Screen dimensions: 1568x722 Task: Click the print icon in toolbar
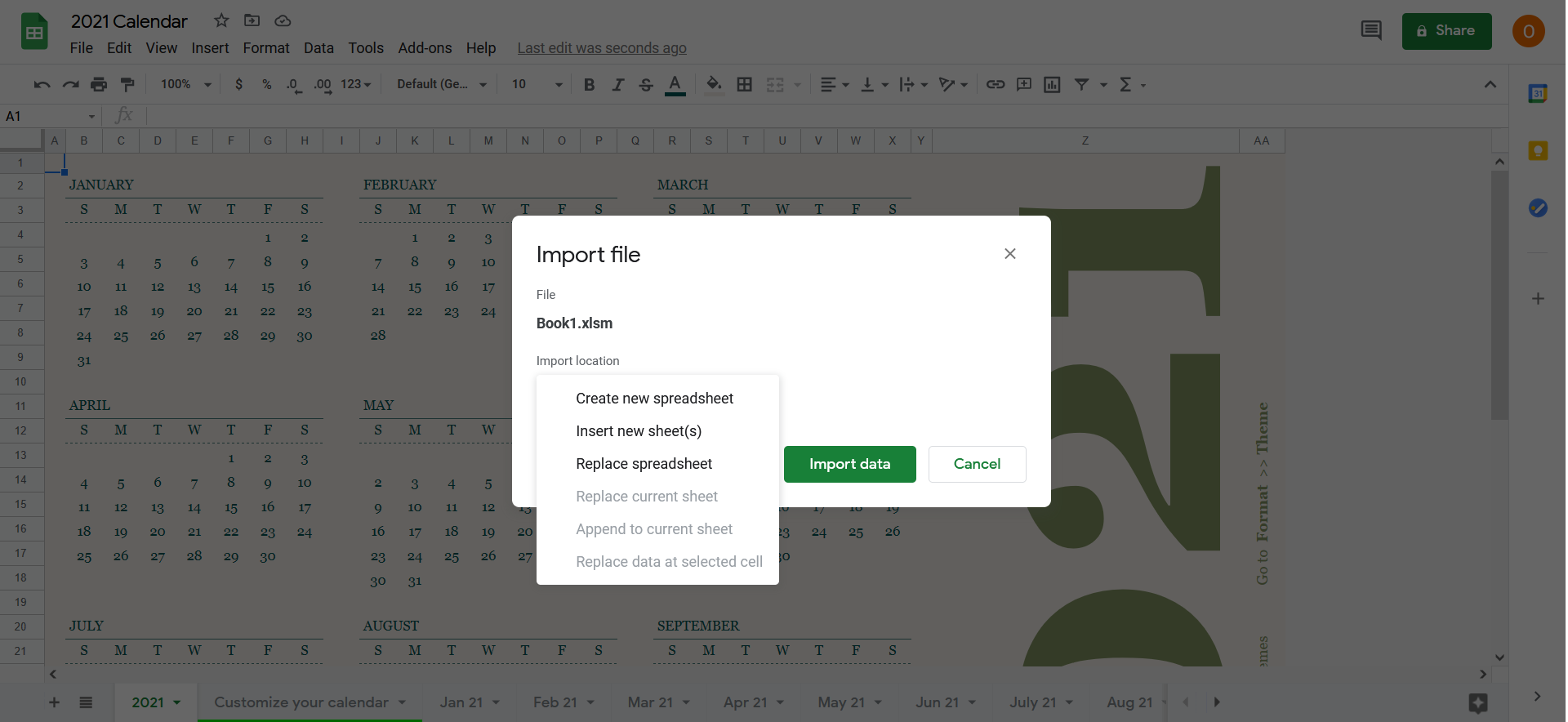(99, 84)
